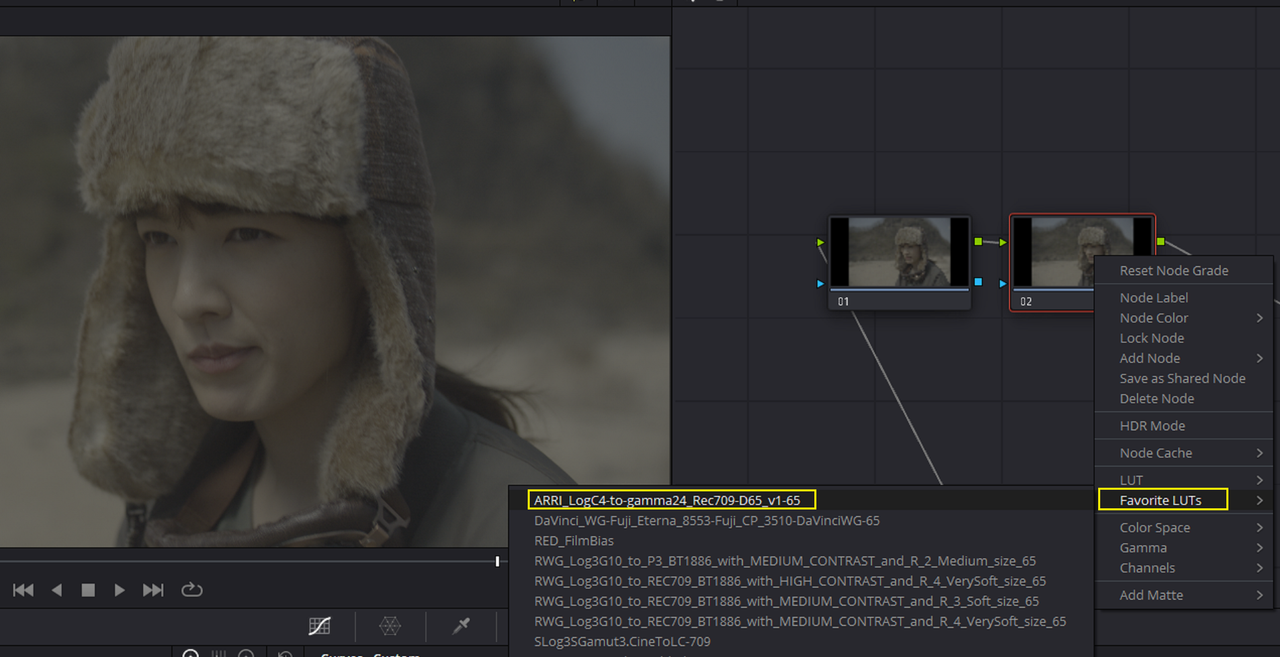
Task: Expand Color Space submenu
Action: click(x=1186, y=528)
